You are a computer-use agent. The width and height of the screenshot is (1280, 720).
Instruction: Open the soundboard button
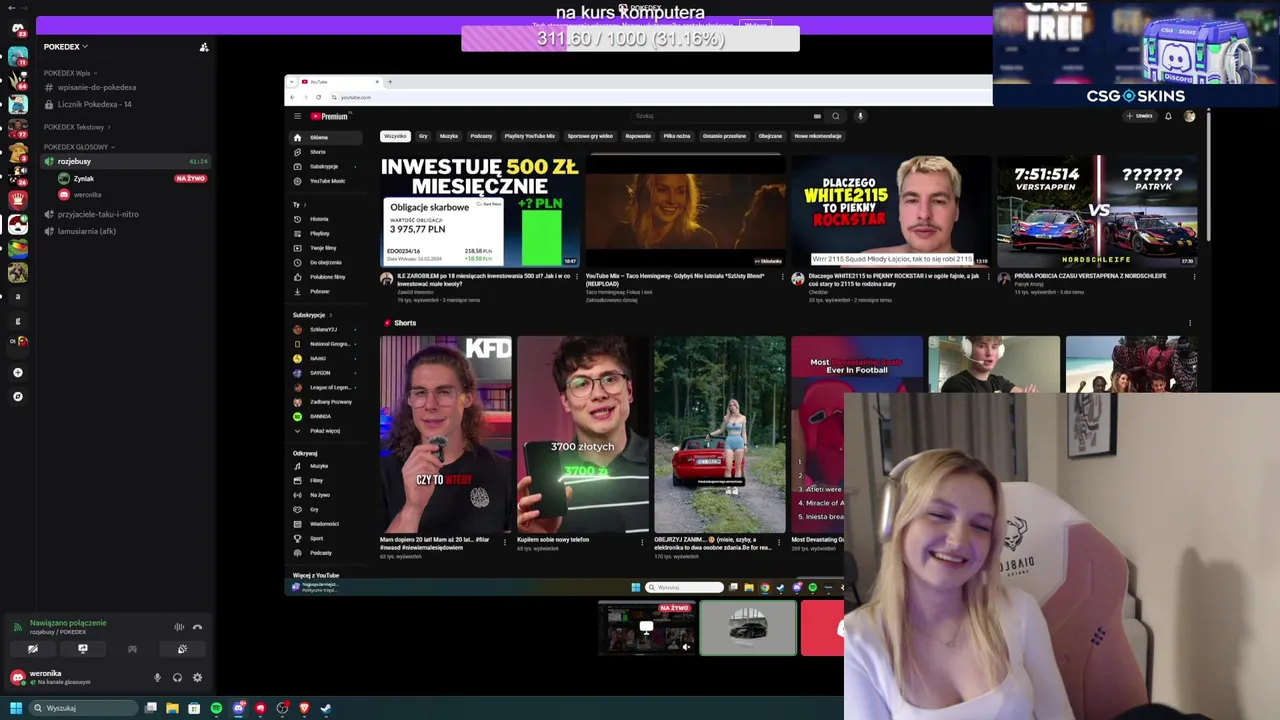coord(182,649)
